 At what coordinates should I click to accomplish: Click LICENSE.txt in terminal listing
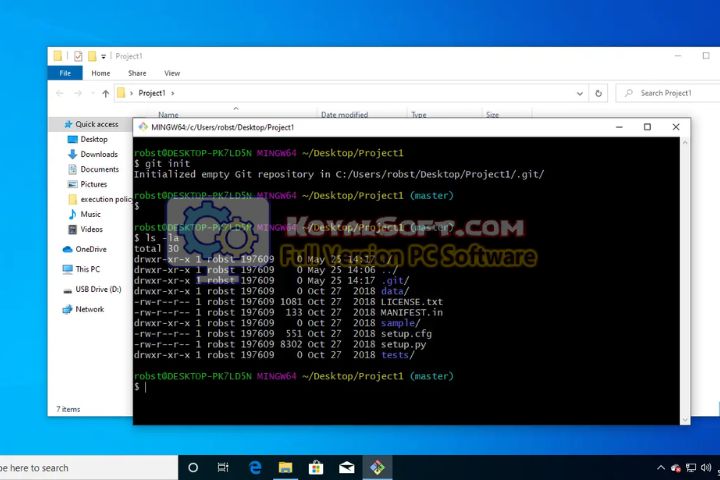[411, 302]
